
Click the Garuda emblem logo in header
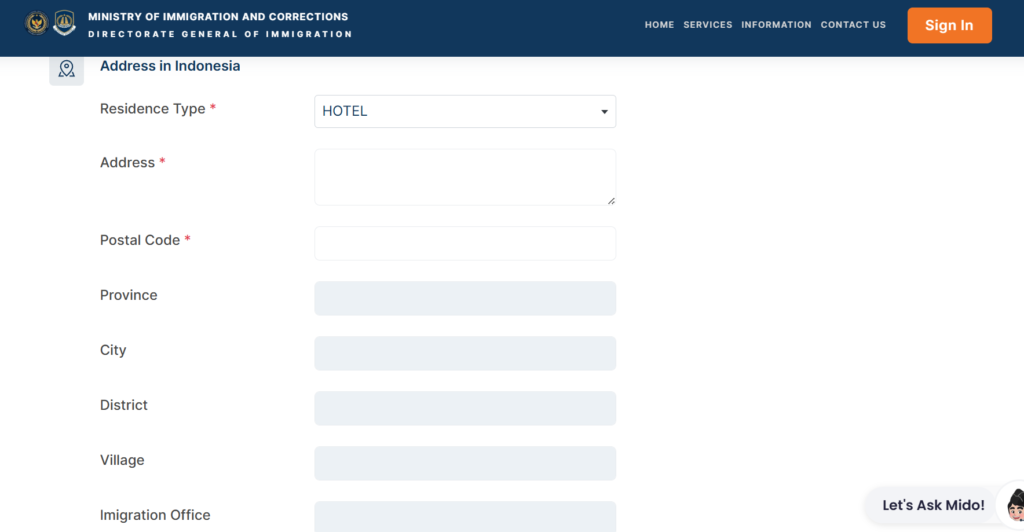37,23
